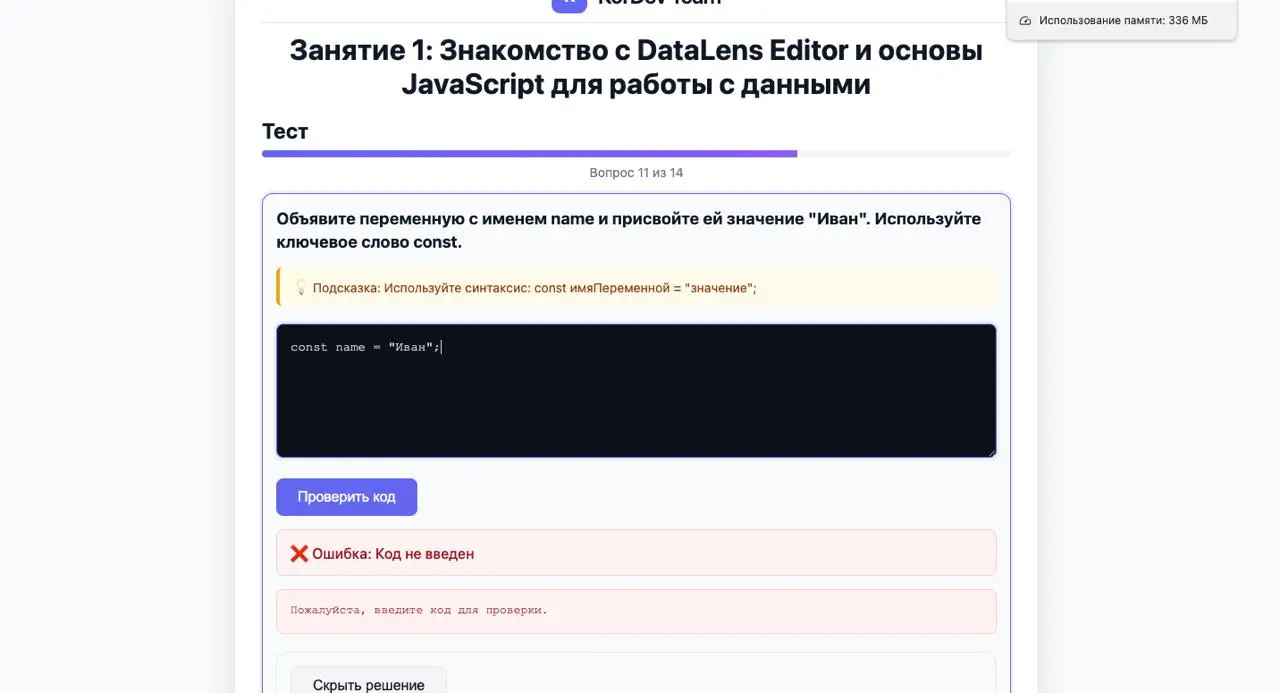Click the 'Проверить код' button

click(346, 497)
